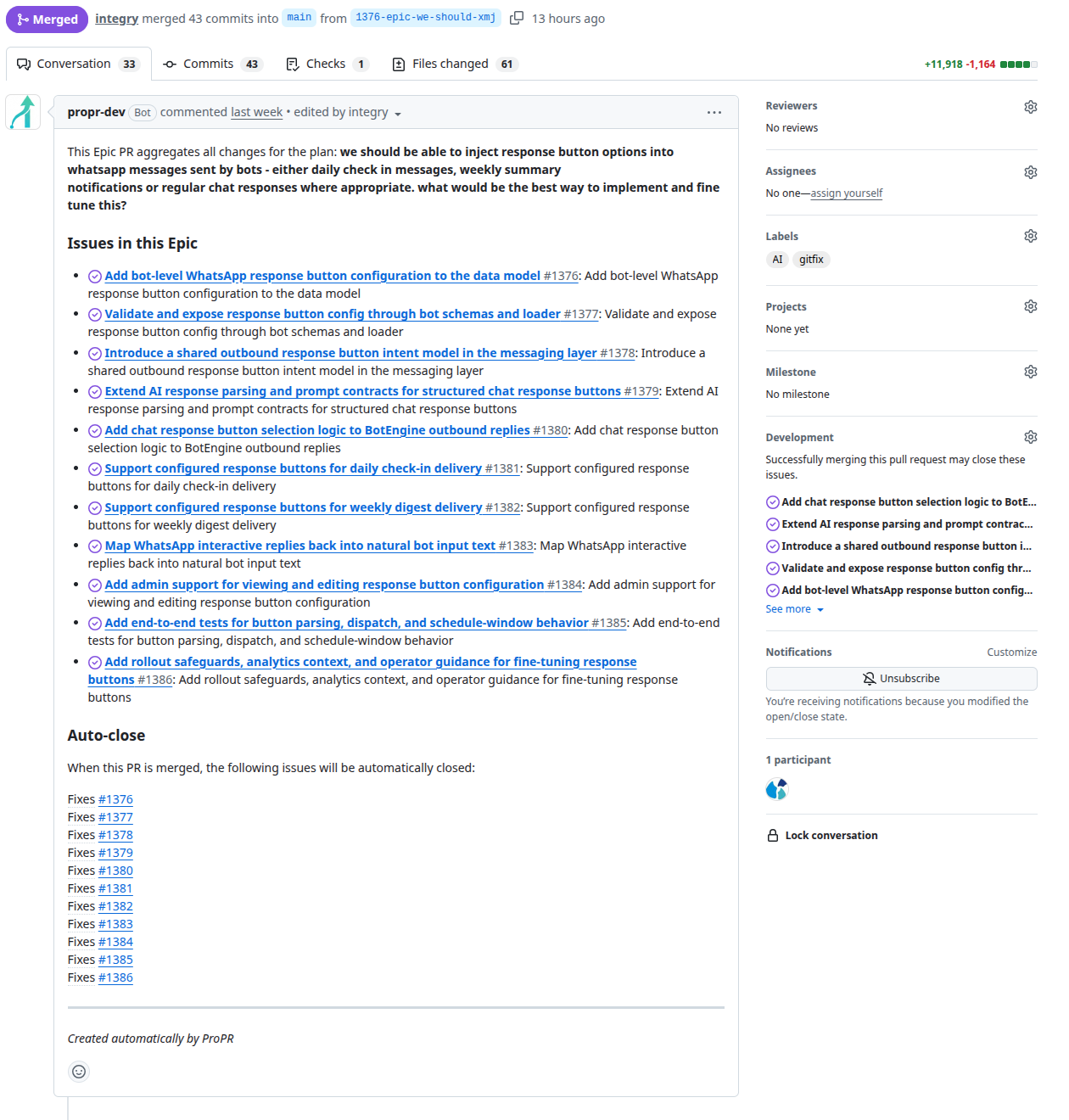Viewport: 1069px width, 1120px height.
Task: Open issue 'Add rollout safeguards, analytics context'
Action: coord(371,662)
